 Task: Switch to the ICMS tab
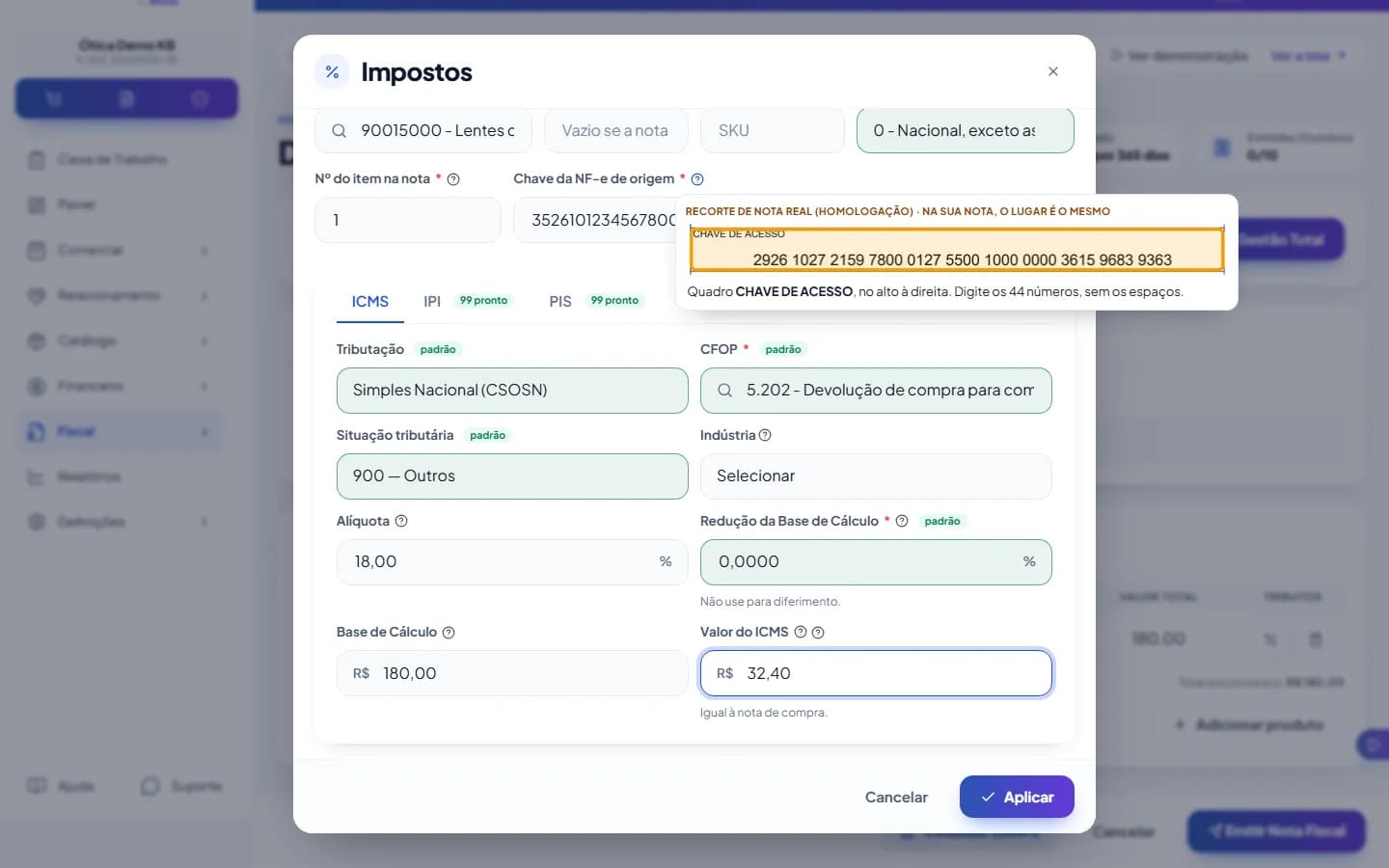click(x=370, y=302)
